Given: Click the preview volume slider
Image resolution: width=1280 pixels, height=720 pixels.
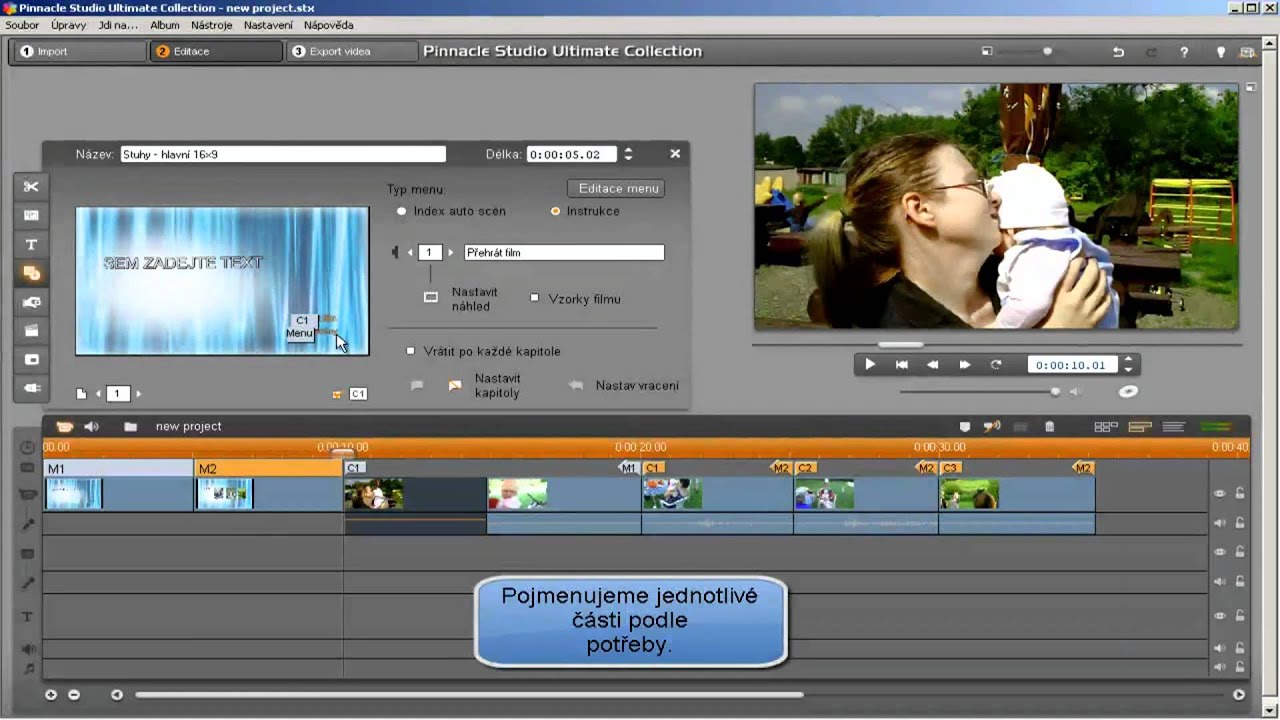Looking at the screenshot, I should click(980, 392).
